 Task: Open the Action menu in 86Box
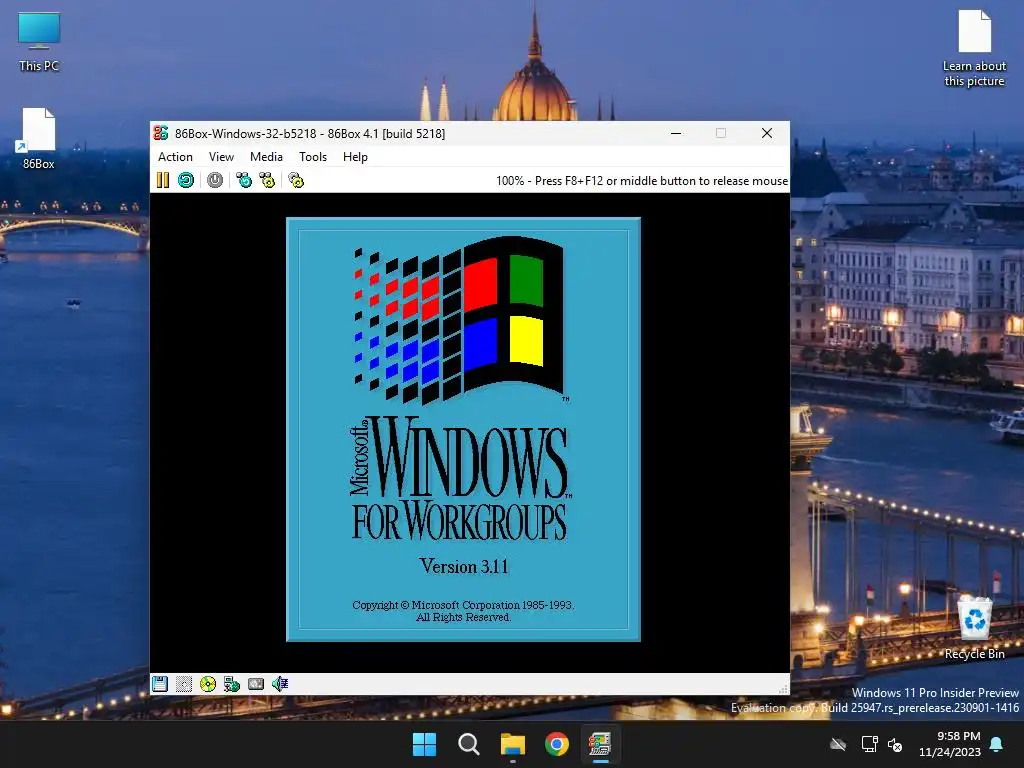click(175, 157)
